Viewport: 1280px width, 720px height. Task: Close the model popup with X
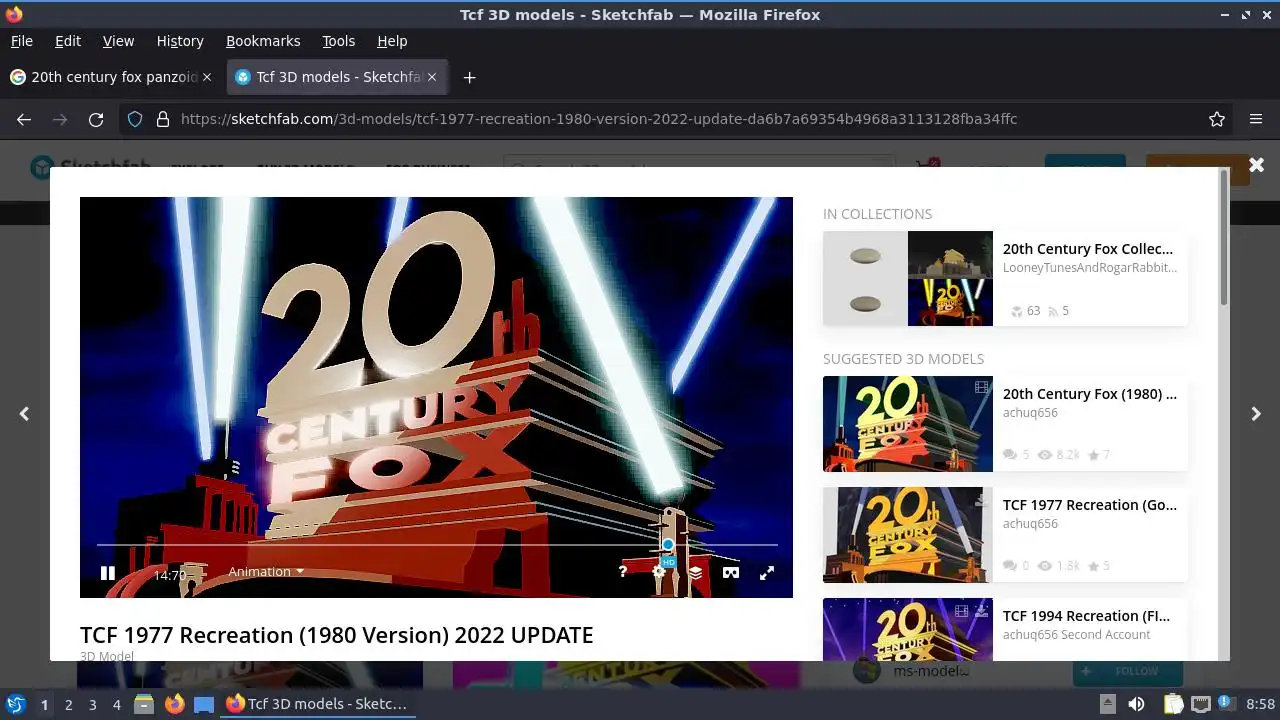pos(1256,165)
